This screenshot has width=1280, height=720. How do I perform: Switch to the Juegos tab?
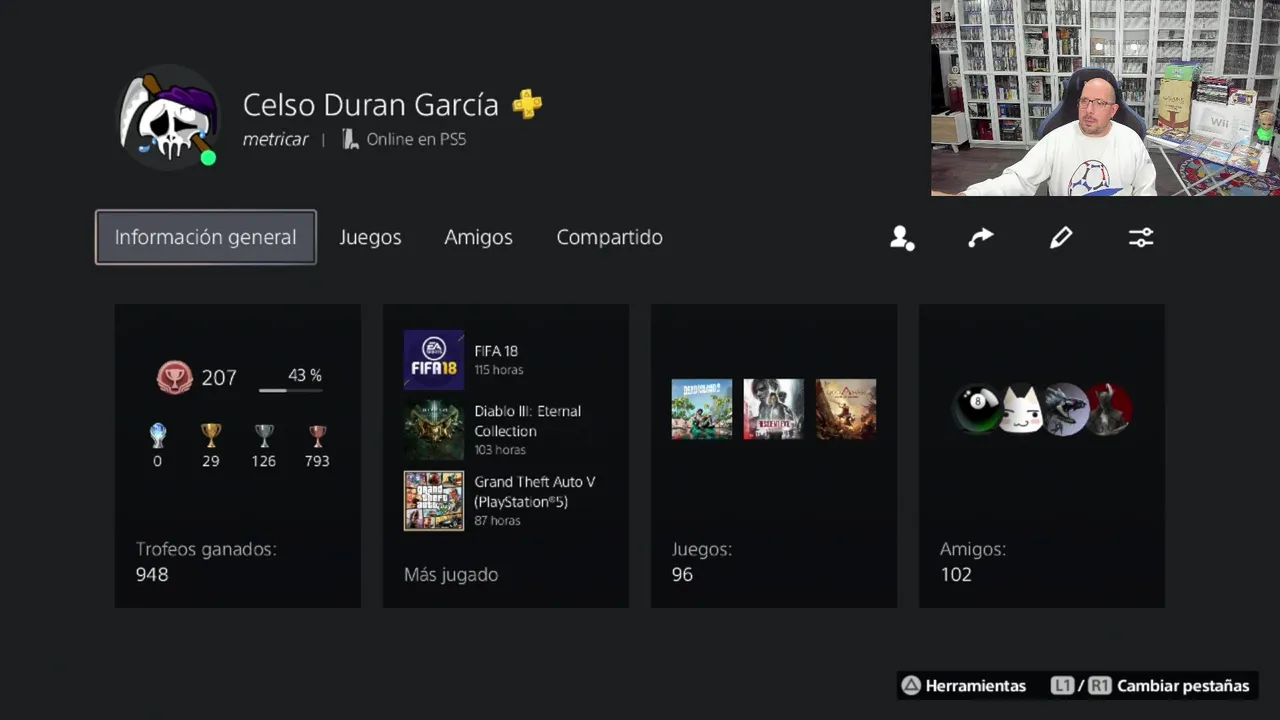click(x=370, y=237)
